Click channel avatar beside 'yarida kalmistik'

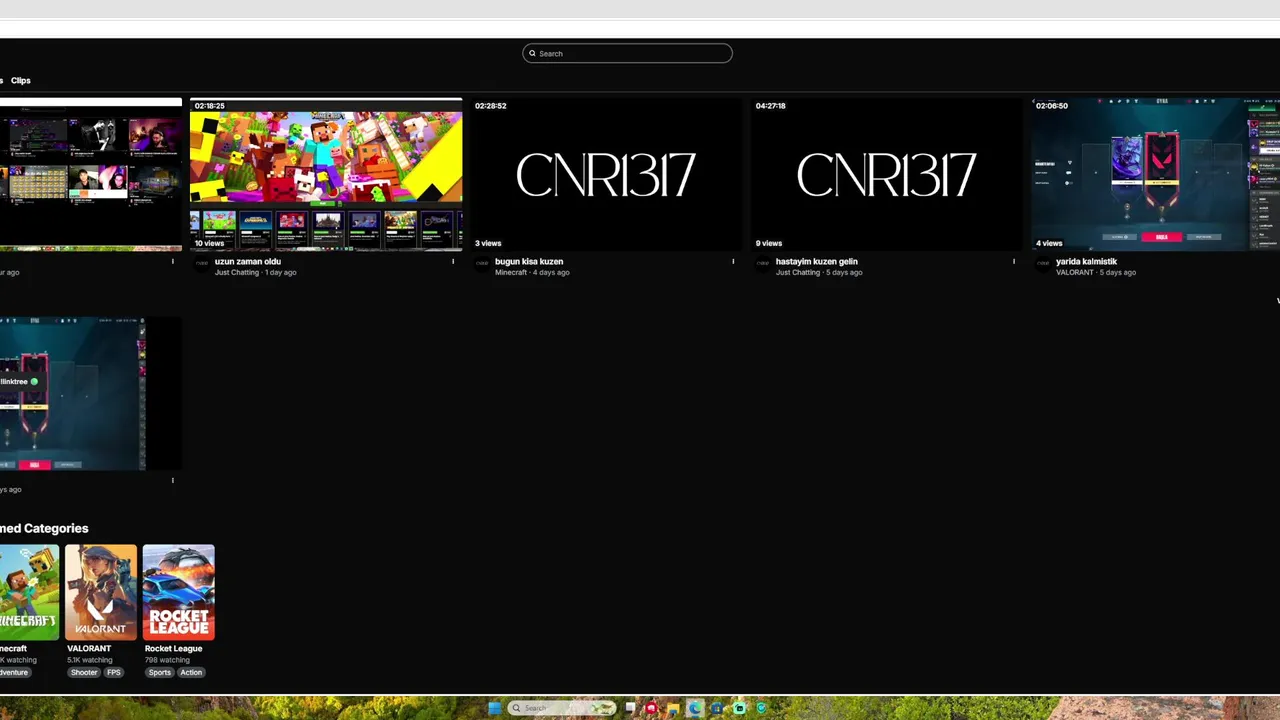(x=1043, y=264)
